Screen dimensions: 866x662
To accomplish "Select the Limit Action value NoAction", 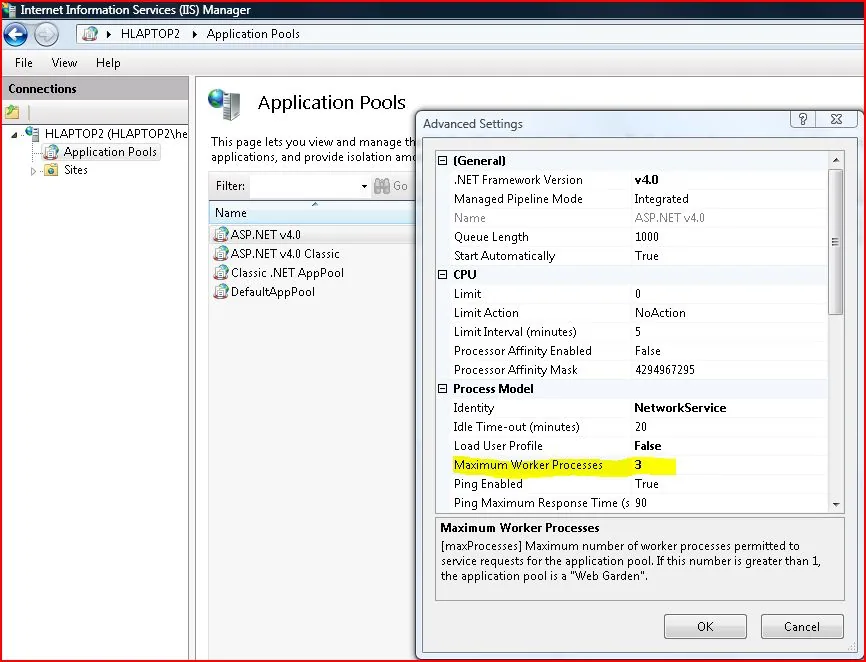I will (x=660, y=313).
